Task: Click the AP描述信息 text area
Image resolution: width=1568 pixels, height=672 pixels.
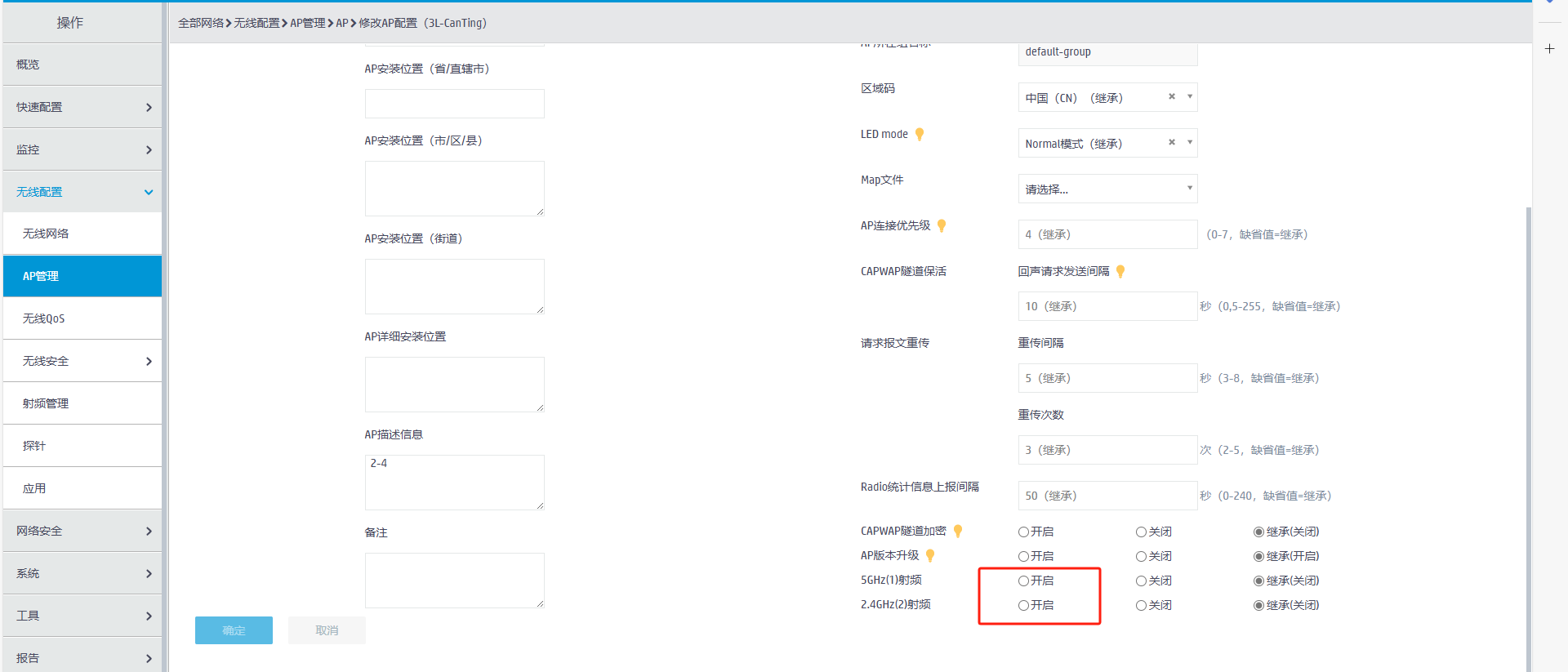Action: pos(455,483)
